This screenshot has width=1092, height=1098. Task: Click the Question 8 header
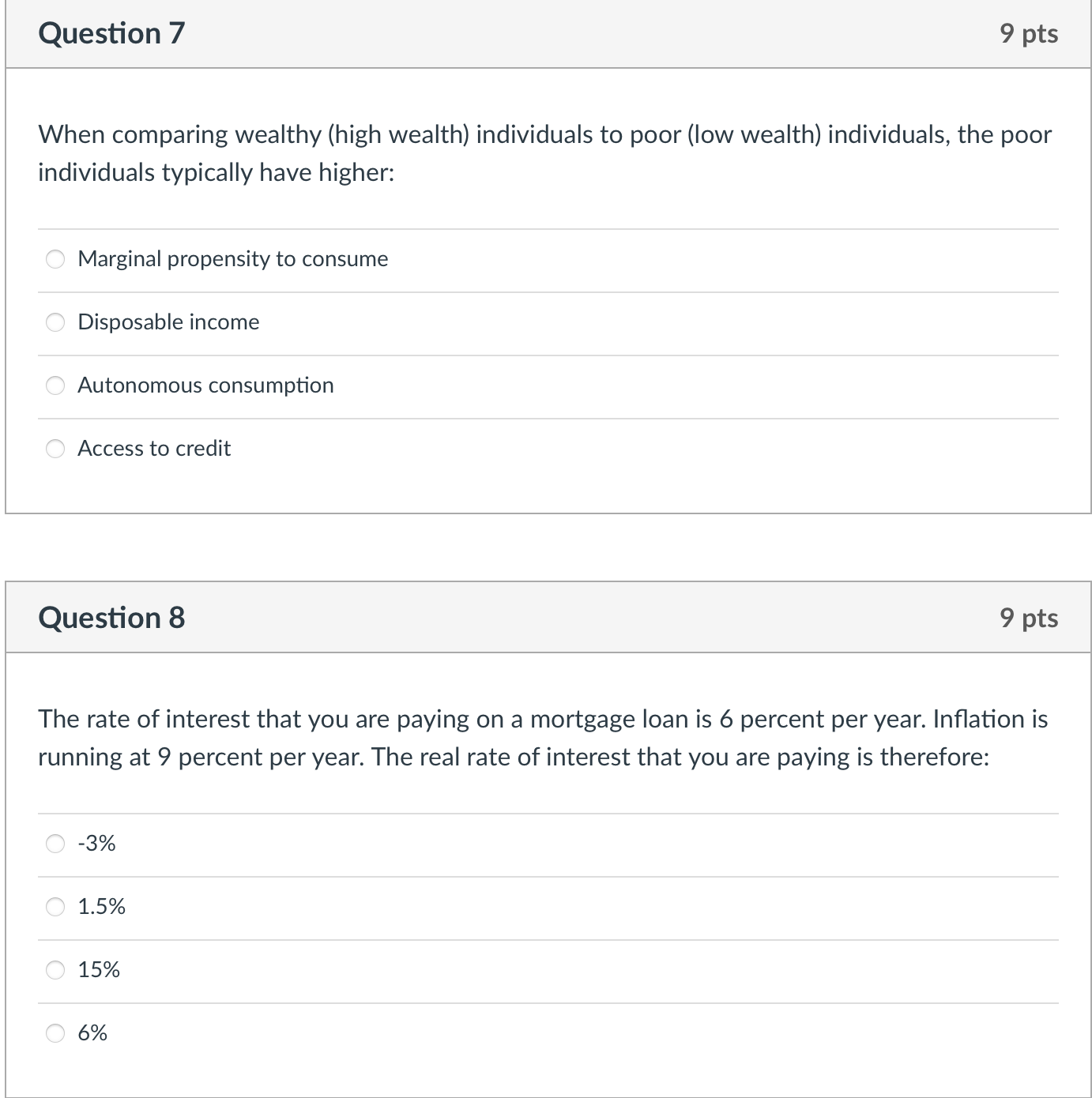[111, 617]
